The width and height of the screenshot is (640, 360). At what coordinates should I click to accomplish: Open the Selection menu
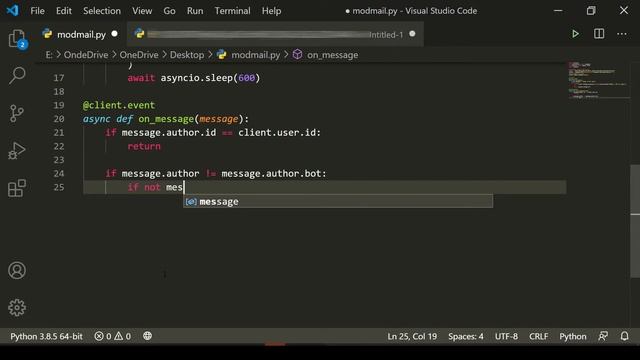[x=102, y=11]
